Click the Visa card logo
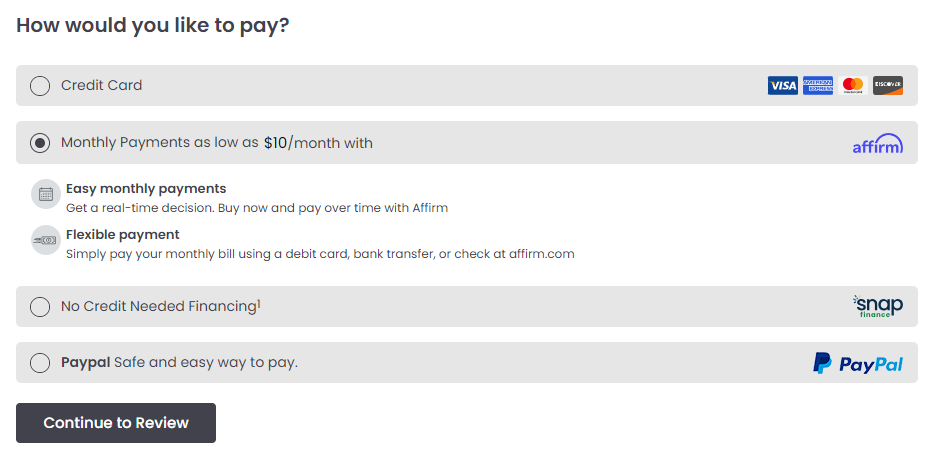This screenshot has height=460, width=935. pos(782,85)
